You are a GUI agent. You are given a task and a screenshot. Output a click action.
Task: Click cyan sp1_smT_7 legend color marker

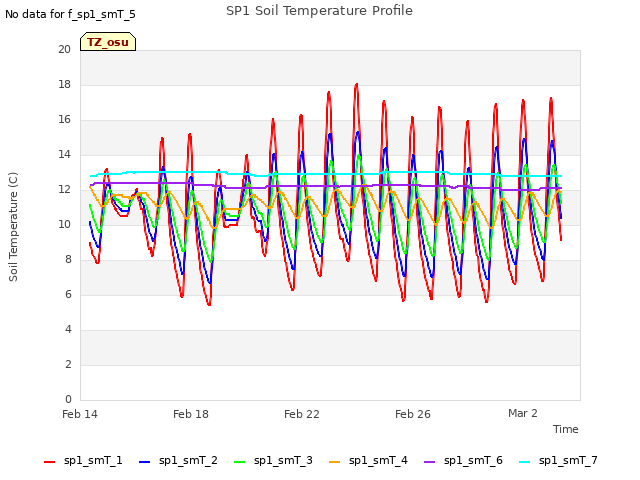point(524,462)
